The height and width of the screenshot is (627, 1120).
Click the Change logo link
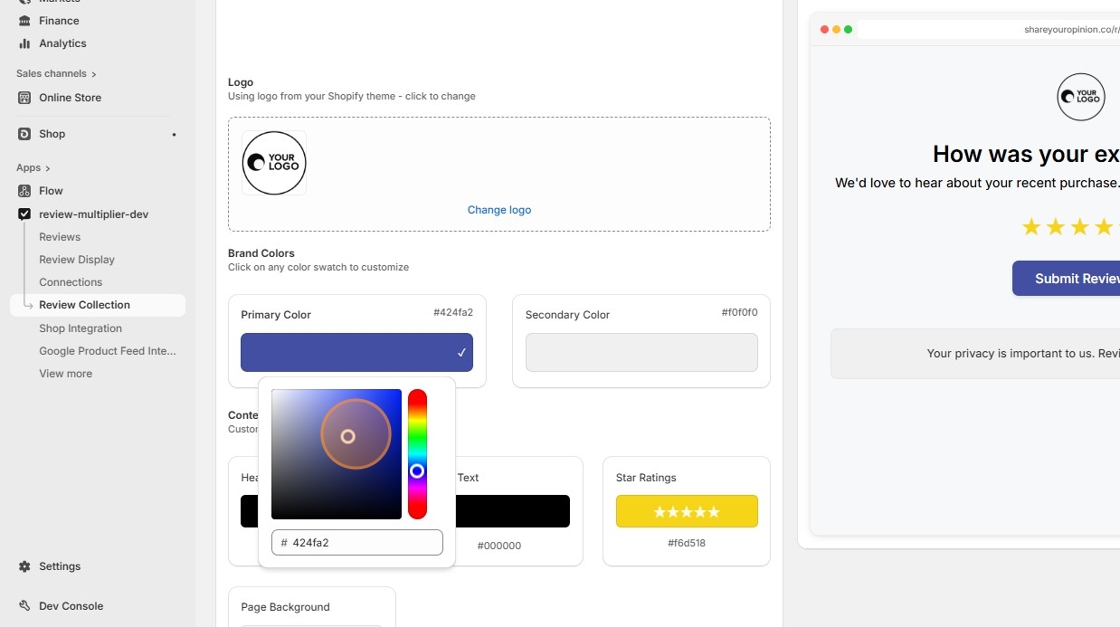tap(499, 209)
